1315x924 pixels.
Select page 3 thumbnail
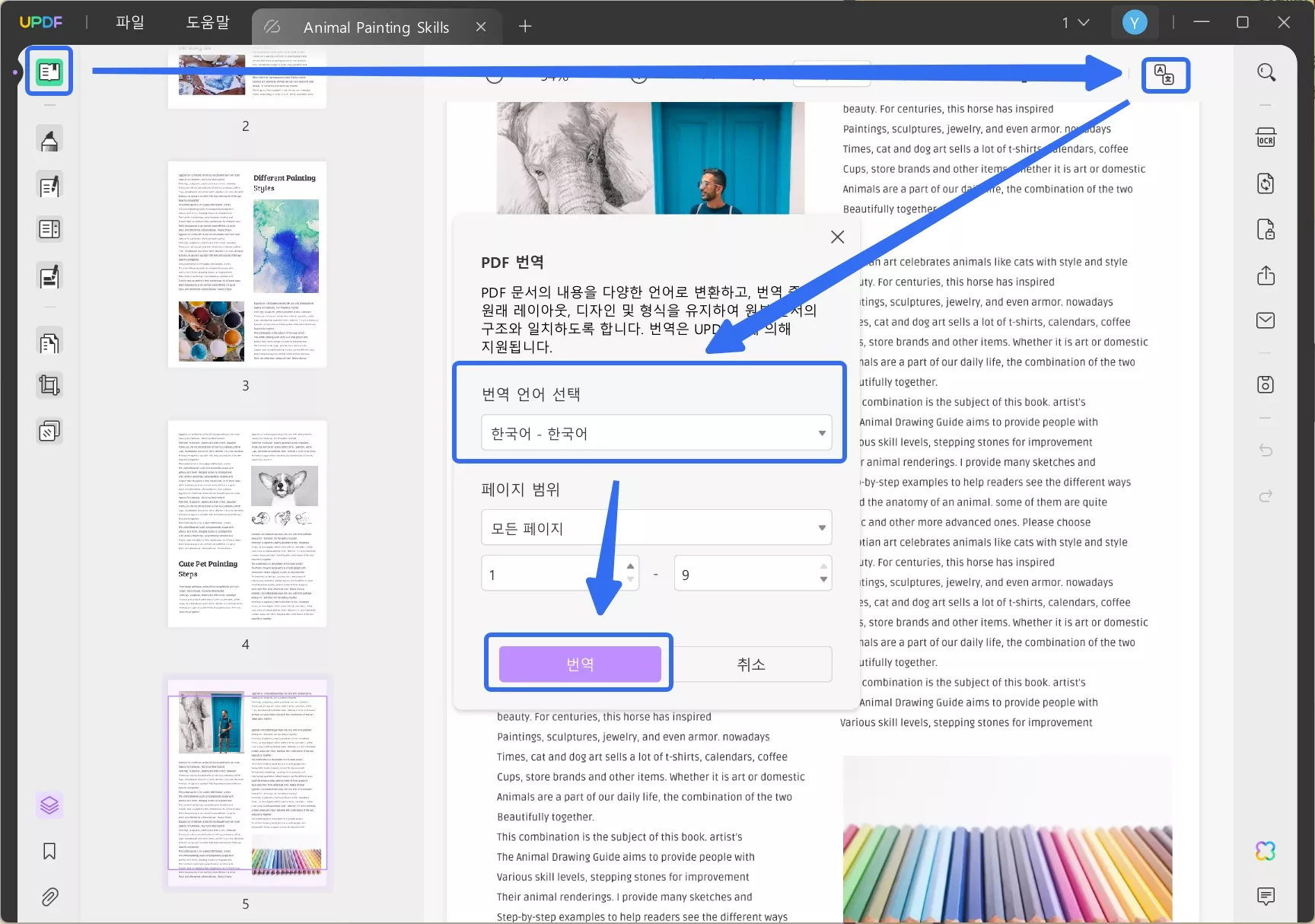click(247, 264)
